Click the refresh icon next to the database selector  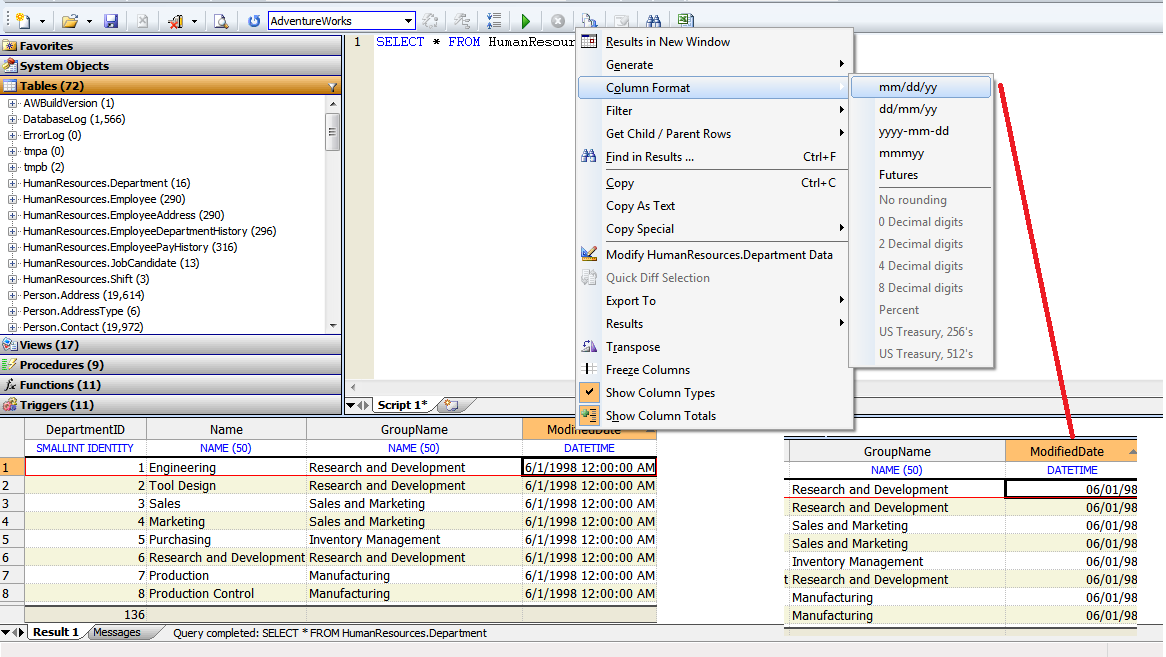[251, 19]
